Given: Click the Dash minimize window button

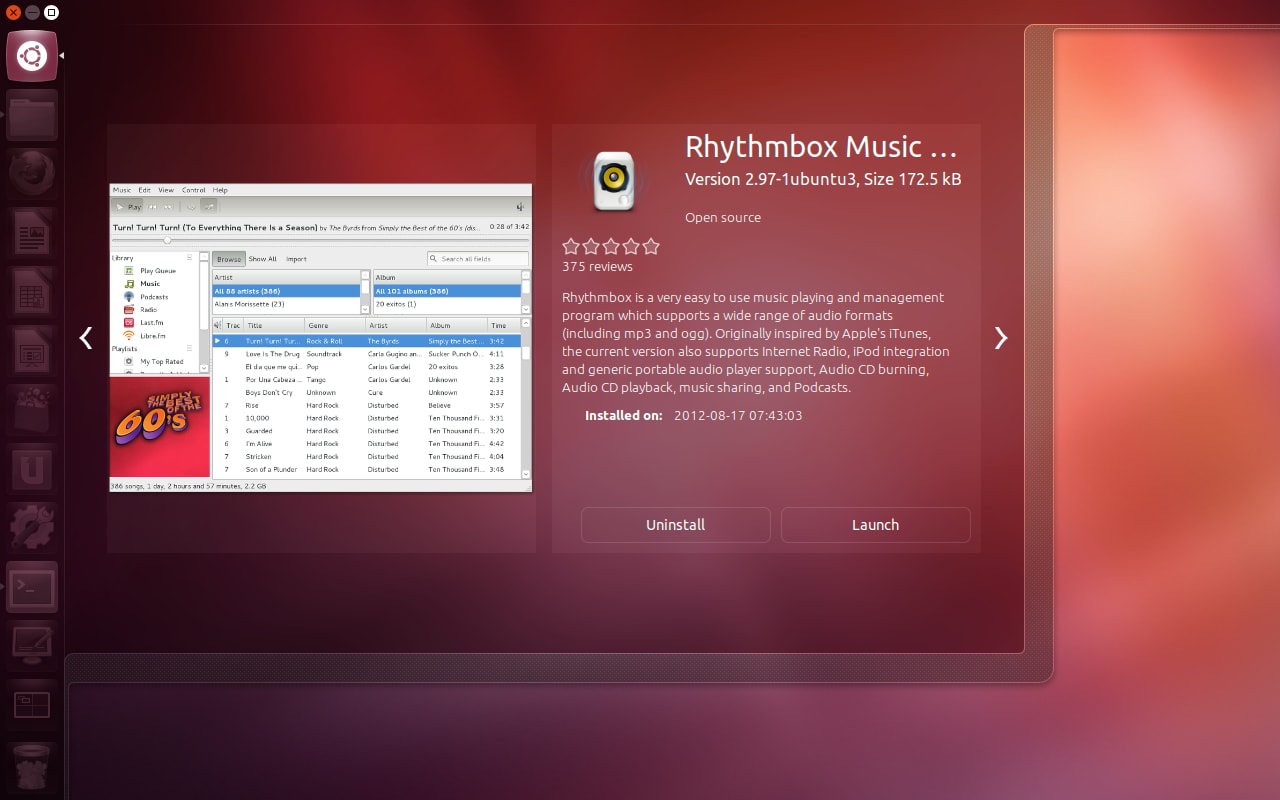Looking at the screenshot, I should pos(32,13).
